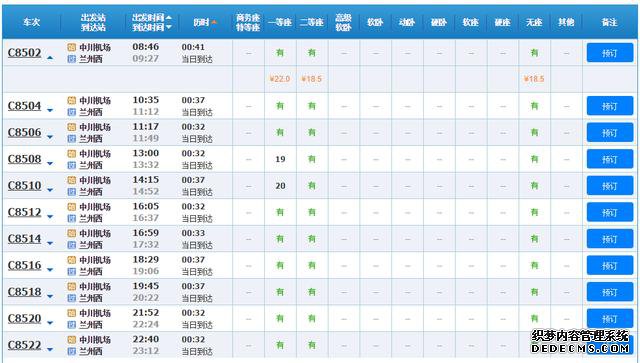Book train C8516 with 预订 button
Image resolution: width=640 pixels, height=363 pixels.
coord(610,265)
